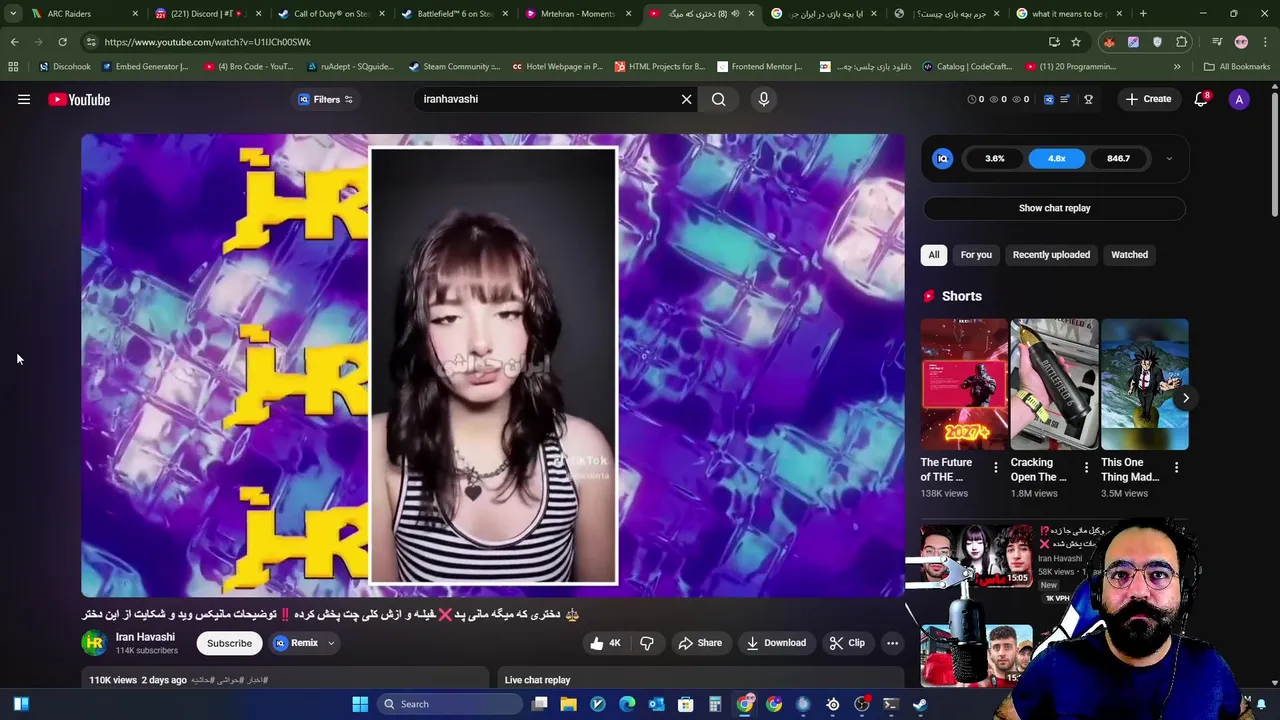Click the Remix button

click(296, 643)
